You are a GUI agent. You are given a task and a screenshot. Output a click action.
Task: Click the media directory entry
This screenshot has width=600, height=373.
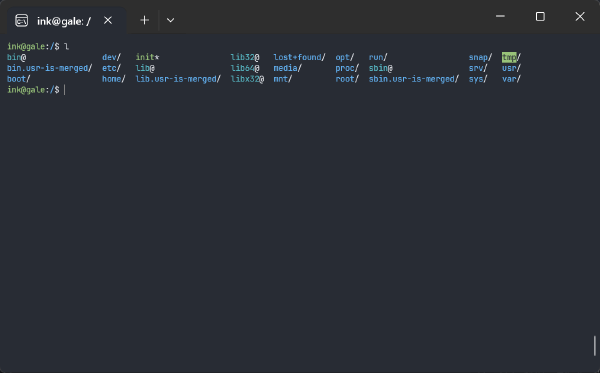pyautogui.click(x=287, y=68)
